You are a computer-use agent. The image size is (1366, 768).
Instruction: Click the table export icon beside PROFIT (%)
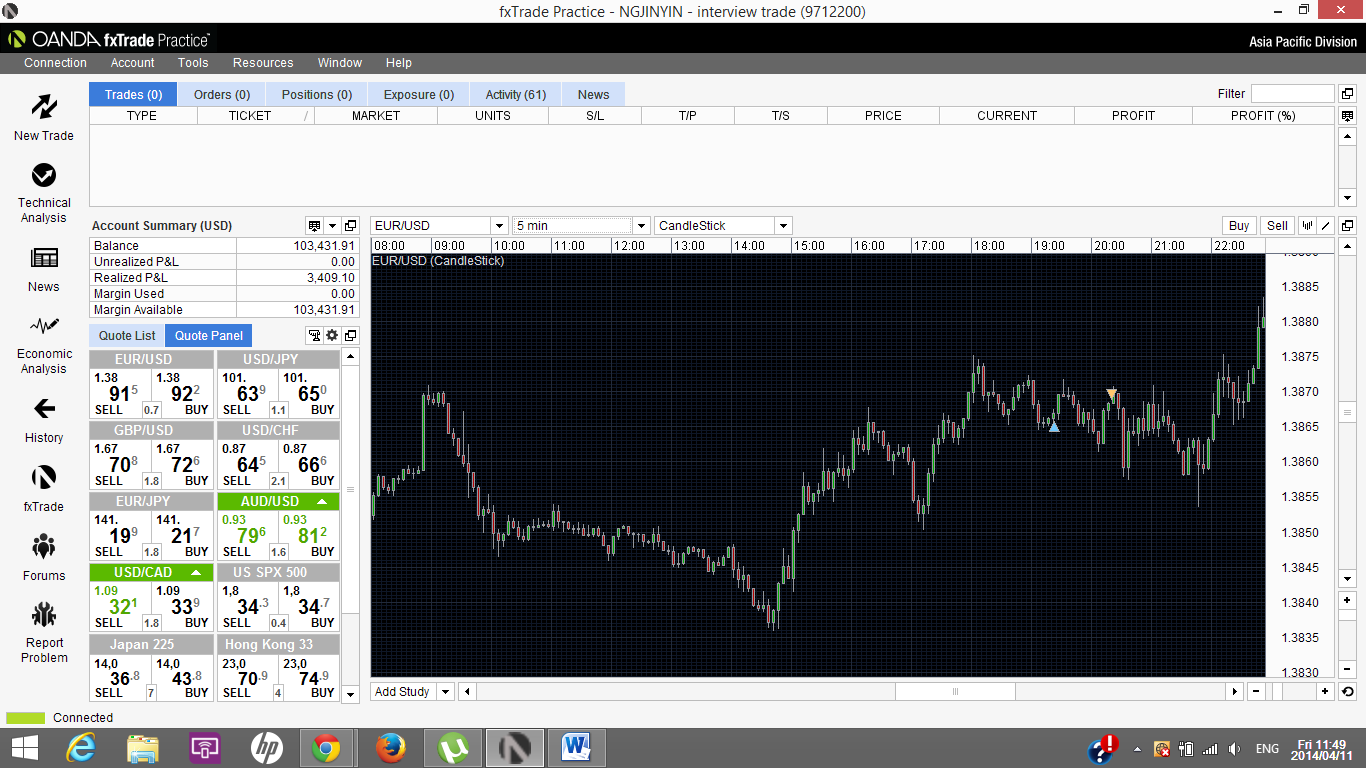1348,116
